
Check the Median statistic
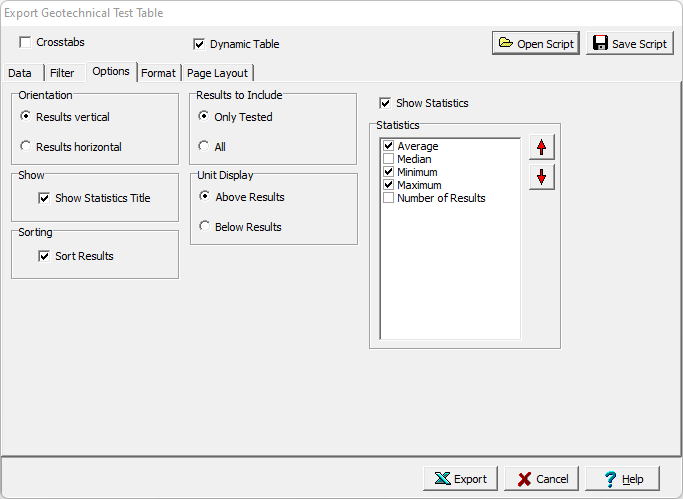(x=389, y=159)
